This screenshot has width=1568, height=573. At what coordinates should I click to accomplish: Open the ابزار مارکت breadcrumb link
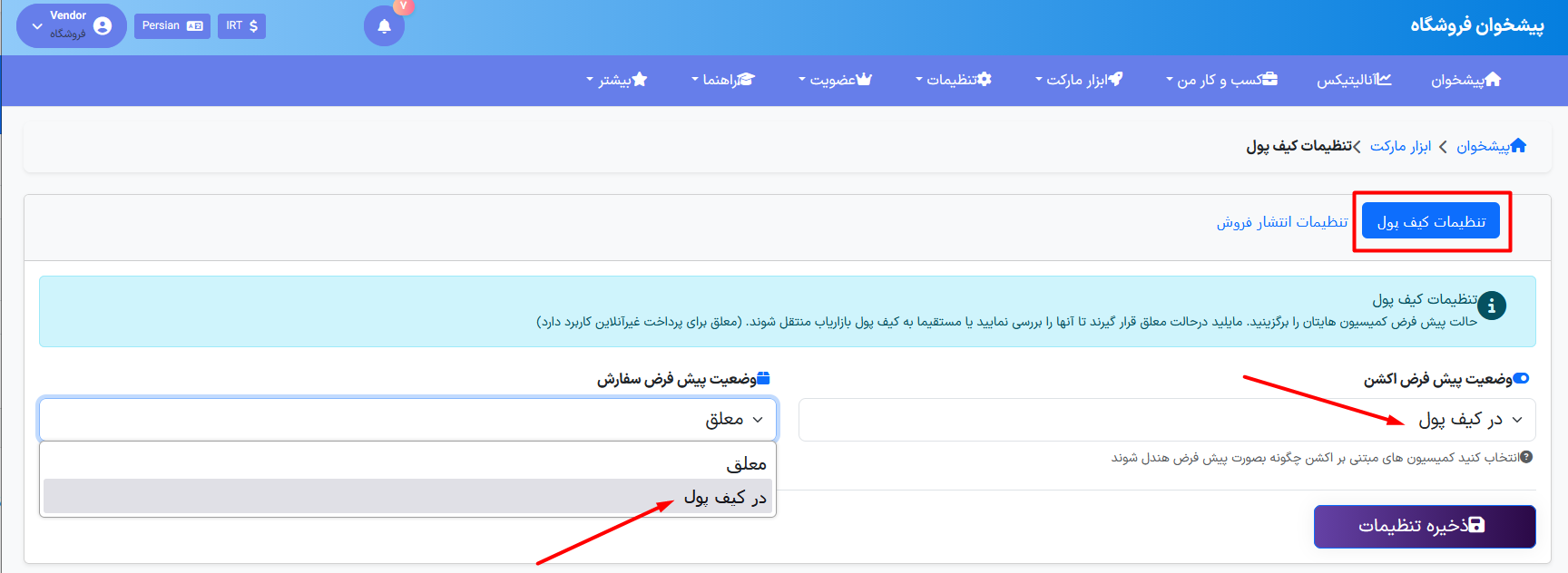1400,146
